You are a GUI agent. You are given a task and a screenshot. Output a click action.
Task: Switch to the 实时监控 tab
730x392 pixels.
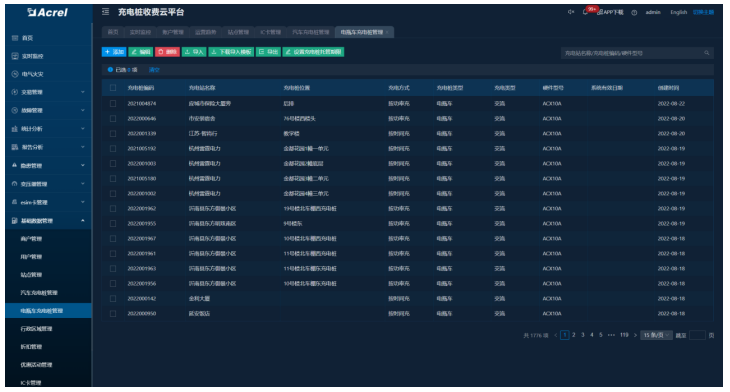(140, 32)
